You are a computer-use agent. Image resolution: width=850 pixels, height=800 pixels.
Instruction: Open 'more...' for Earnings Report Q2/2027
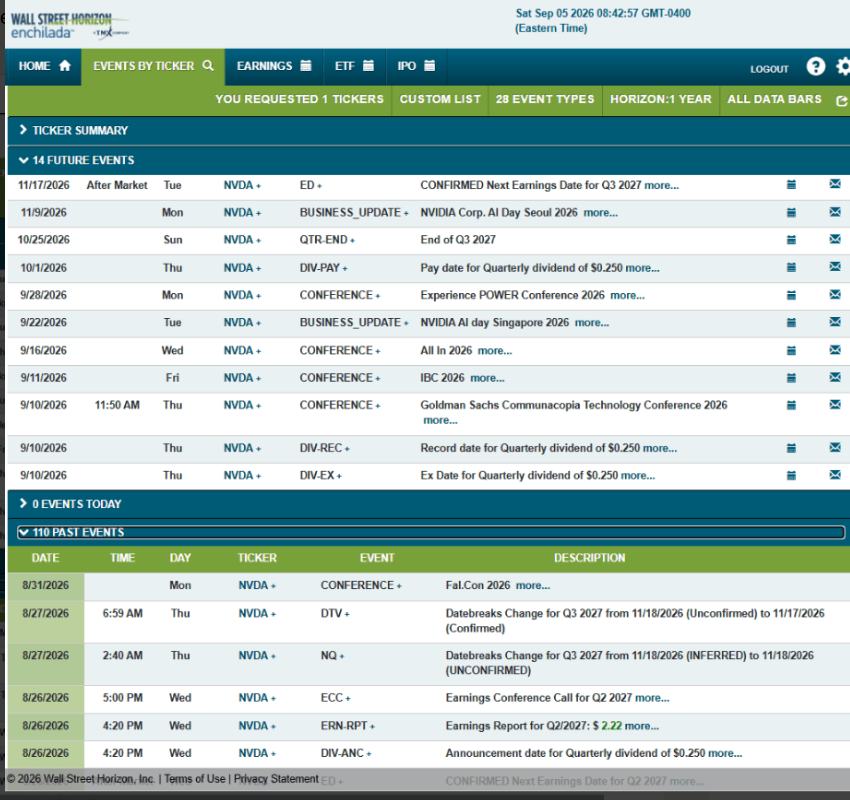pos(642,726)
